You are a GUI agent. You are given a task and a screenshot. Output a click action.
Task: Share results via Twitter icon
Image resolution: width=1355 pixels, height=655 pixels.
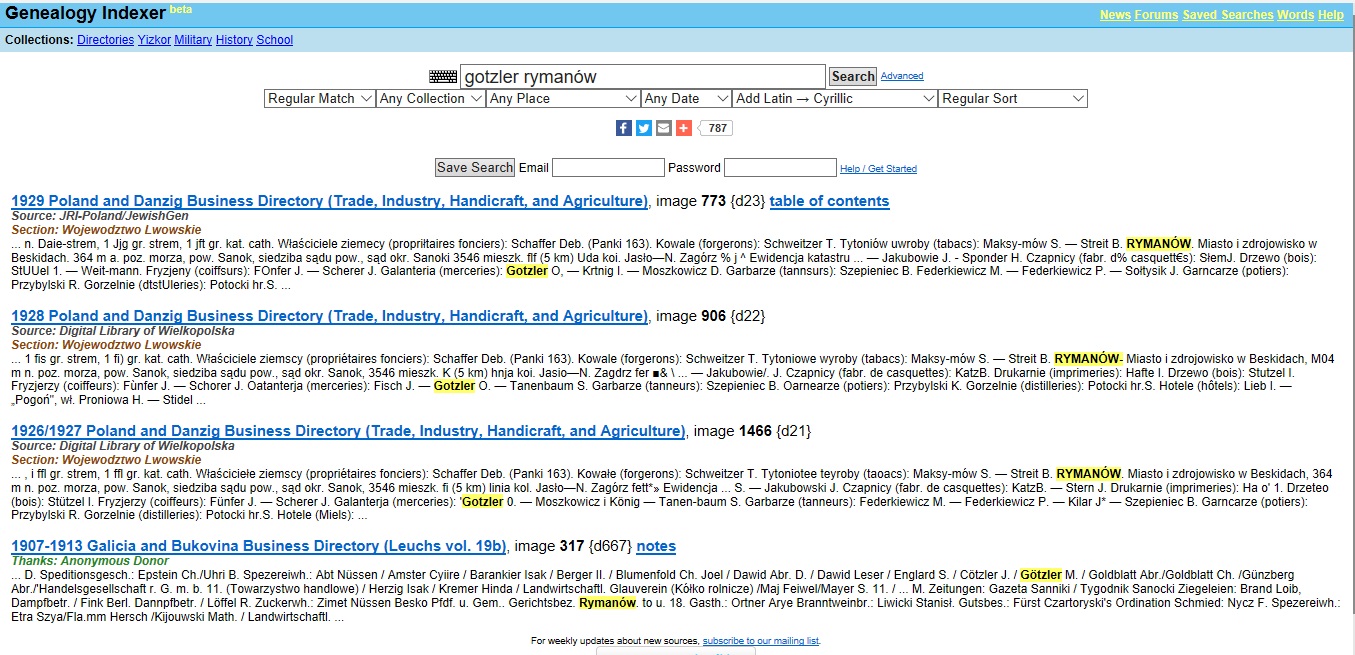(643, 128)
